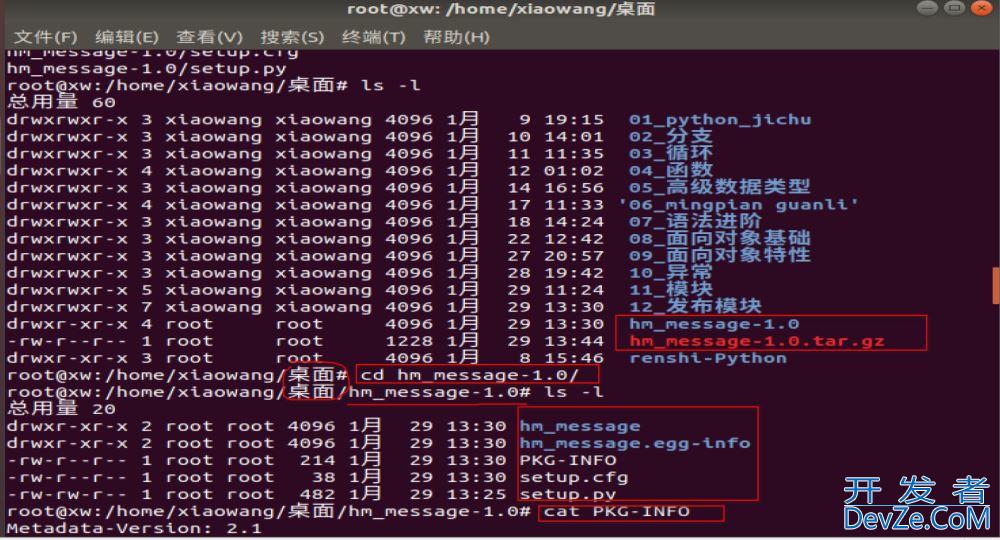
Task: Click directory name 09_面向对象特性
Action: [719, 256]
